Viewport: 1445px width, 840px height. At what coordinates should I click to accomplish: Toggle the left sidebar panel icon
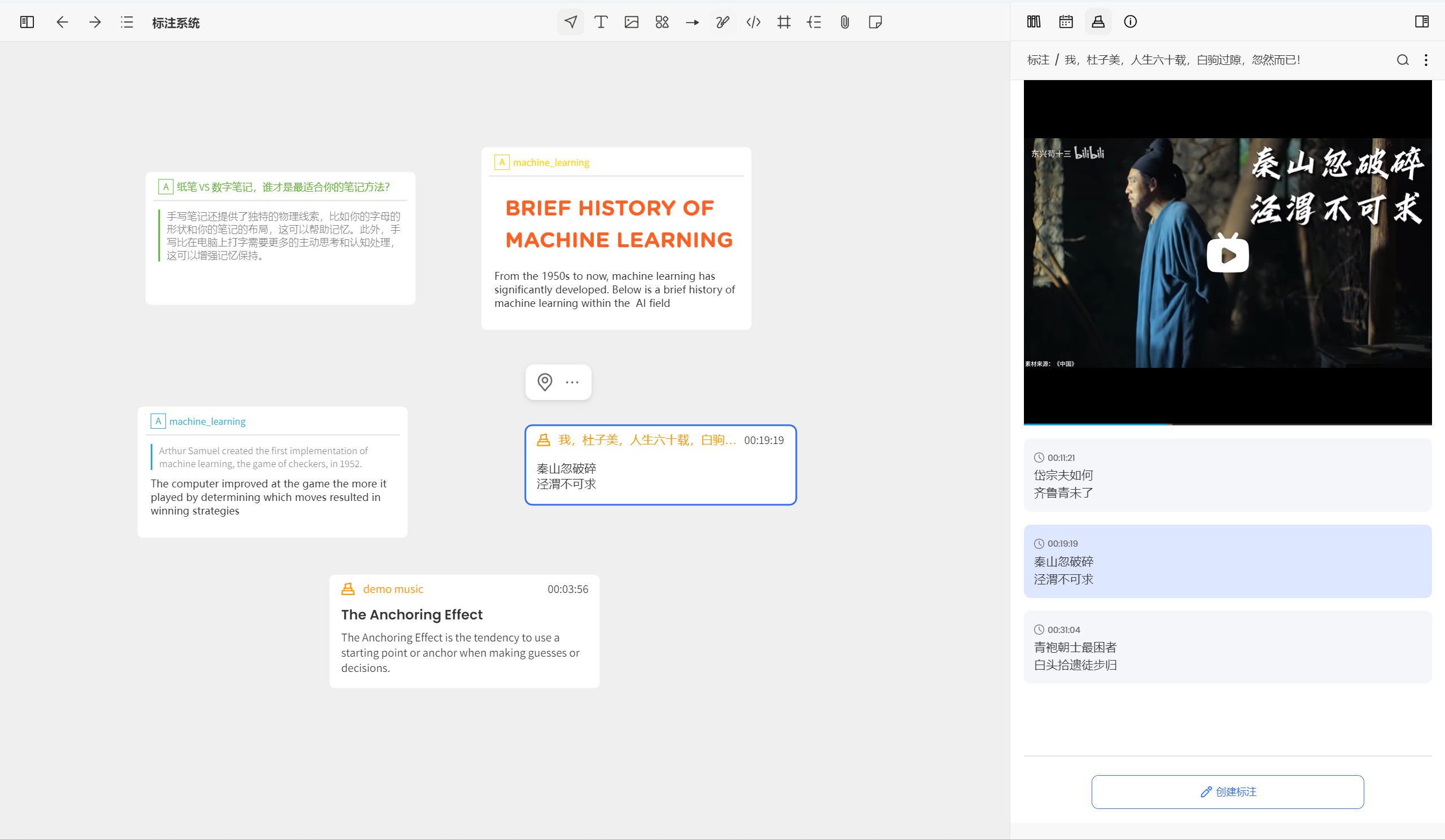point(27,23)
